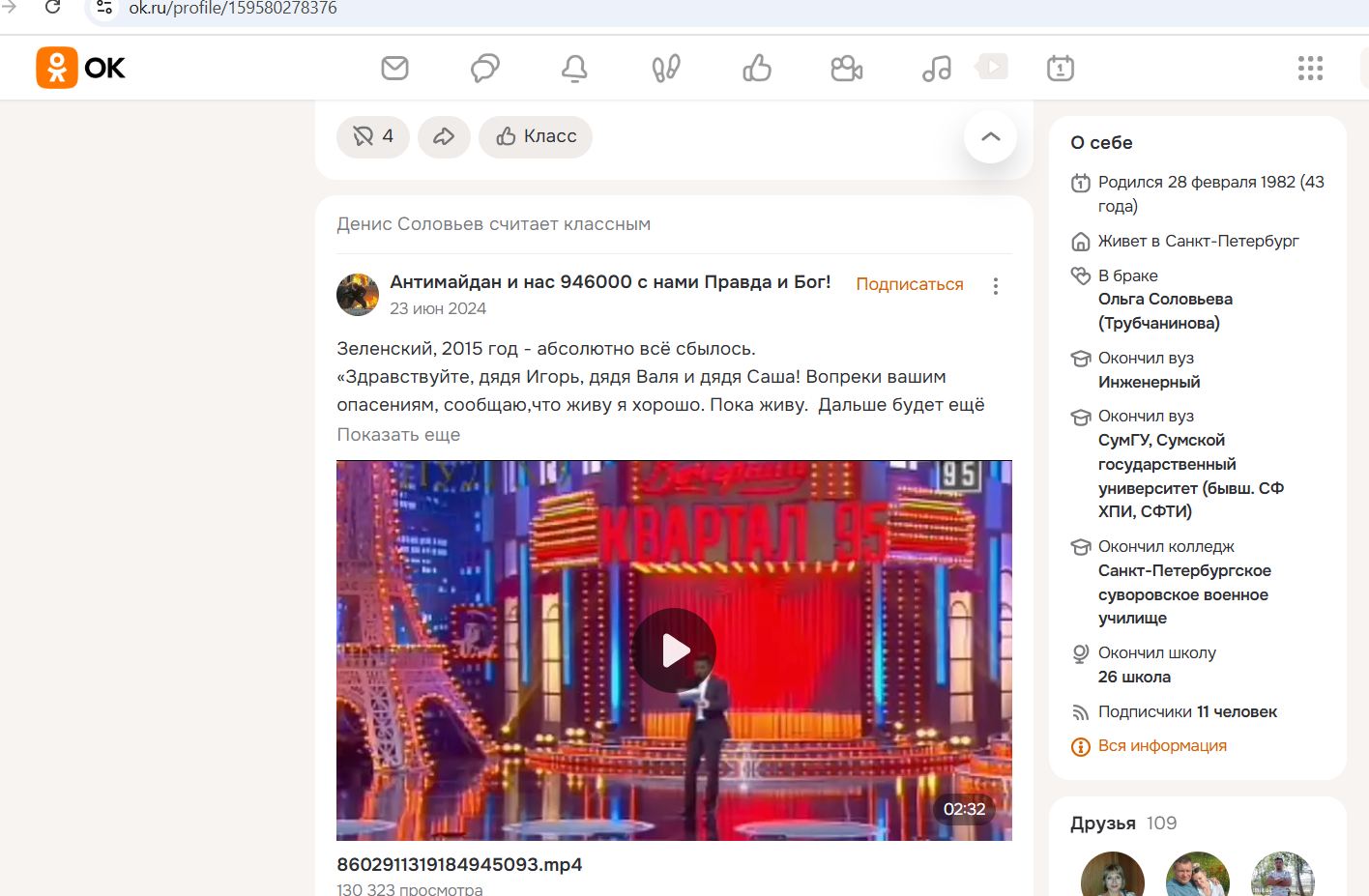This screenshot has height=896, width=1369.
Task: Open the video play icon in the header
Action: (992, 67)
